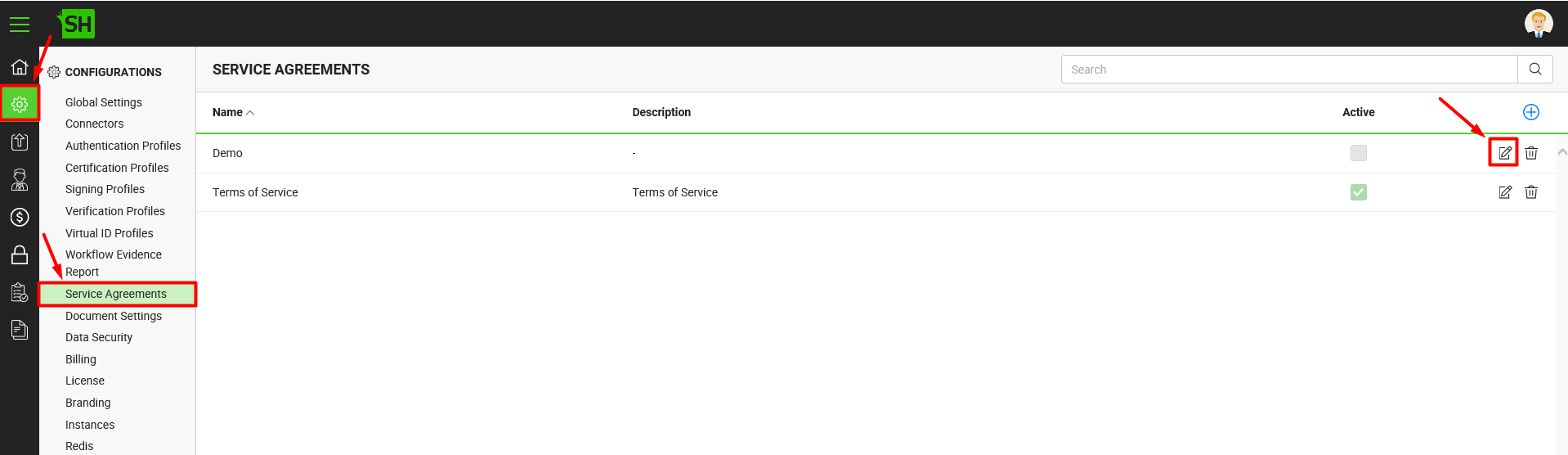Go to home icon in sidebar
Image resolution: width=1568 pixels, height=455 pixels.
tap(20, 66)
